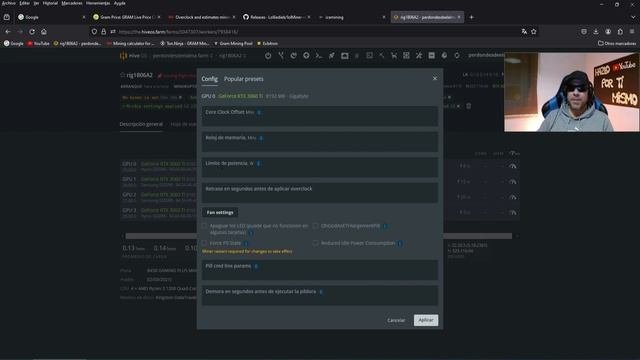Focus the pill delay seconds field

pos(320,296)
